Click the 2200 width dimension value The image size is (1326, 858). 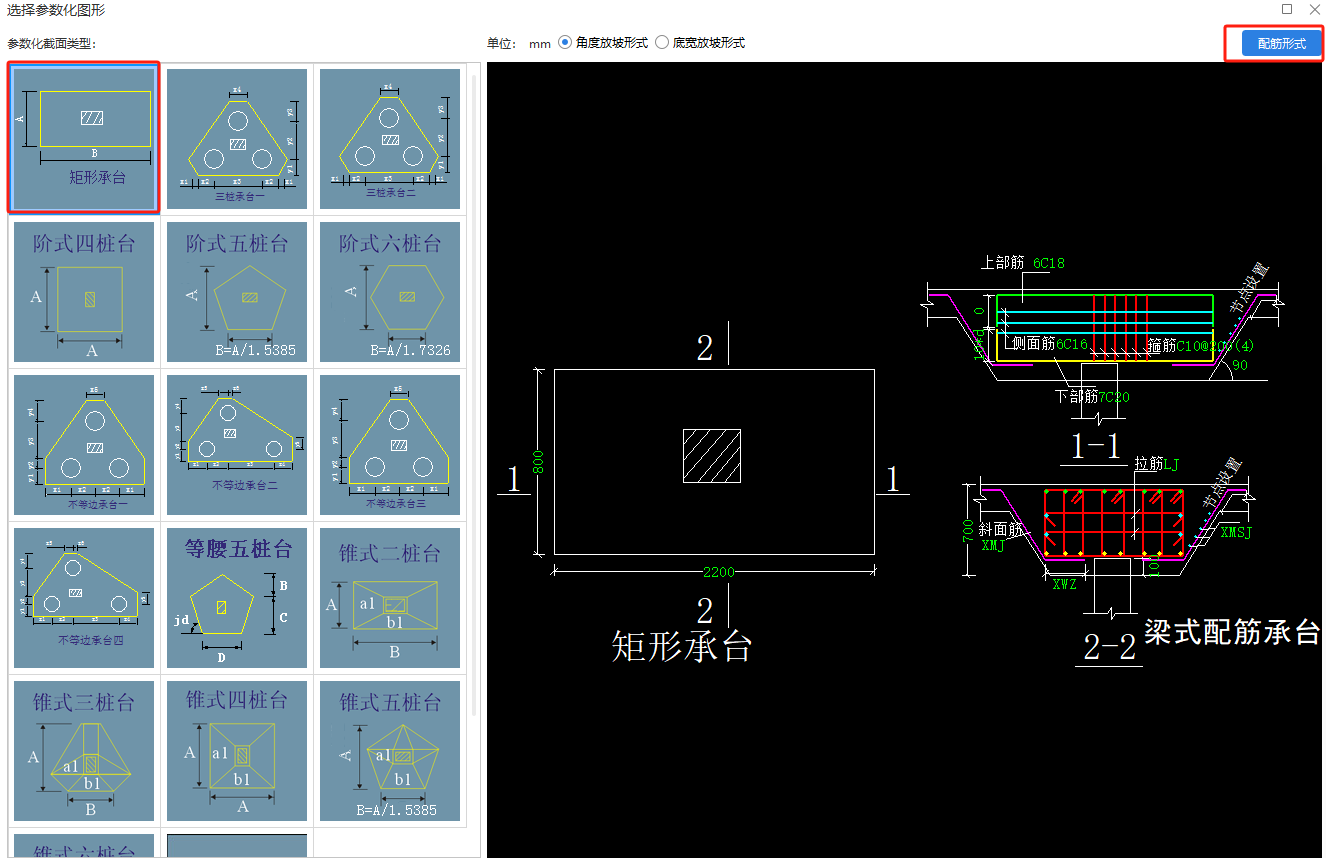(x=718, y=572)
